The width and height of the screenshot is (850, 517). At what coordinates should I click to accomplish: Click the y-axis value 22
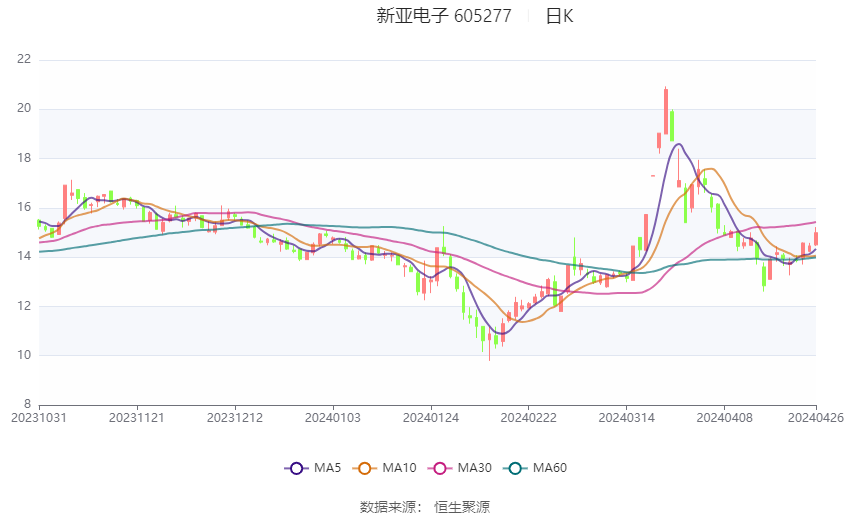pos(24,59)
